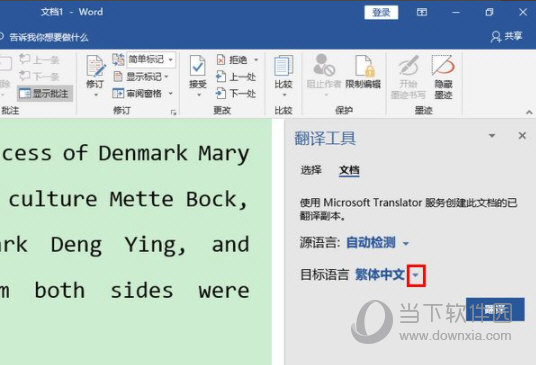This screenshot has height=365, width=536.
Task: Click the word "culture" in the document
Action: click(53, 199)
